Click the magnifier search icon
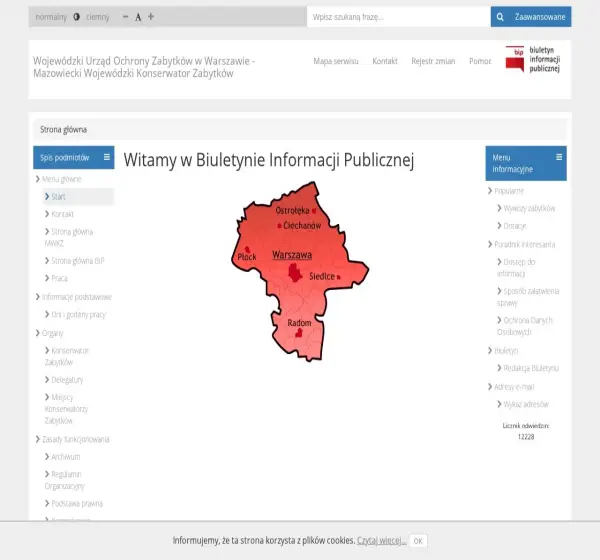The width and height of the screenshot is (600, 560). click(x=500, y=17)
